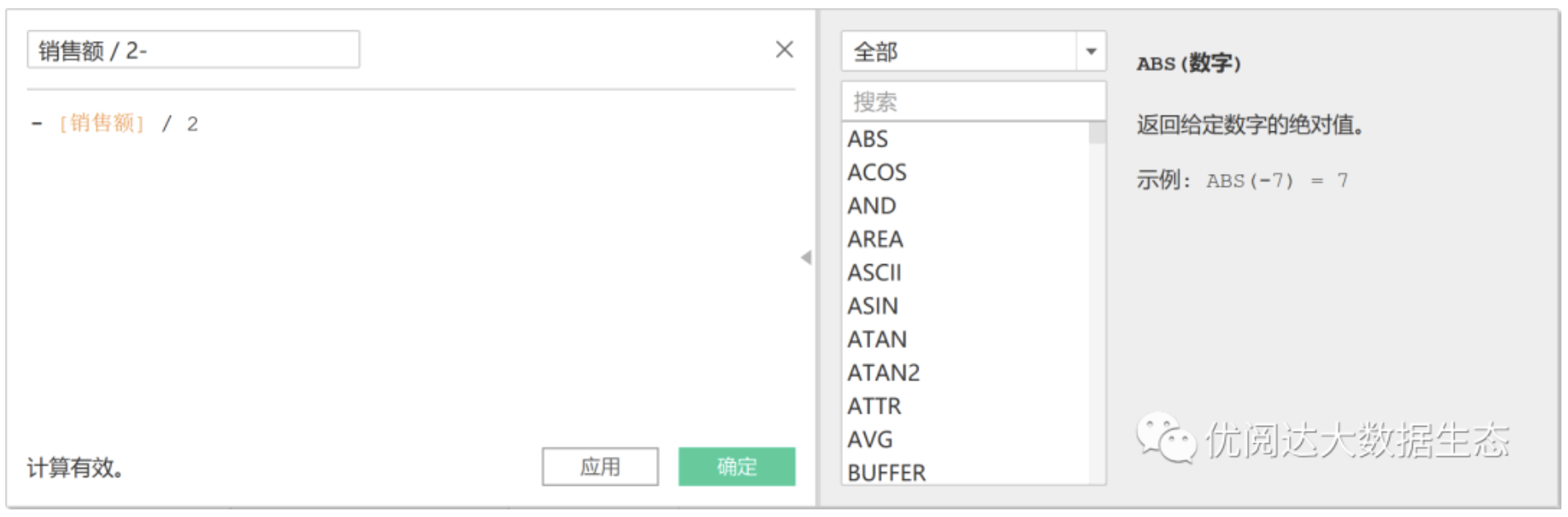Open the 全部 function category dropdown

click(x=1090, y=52)
